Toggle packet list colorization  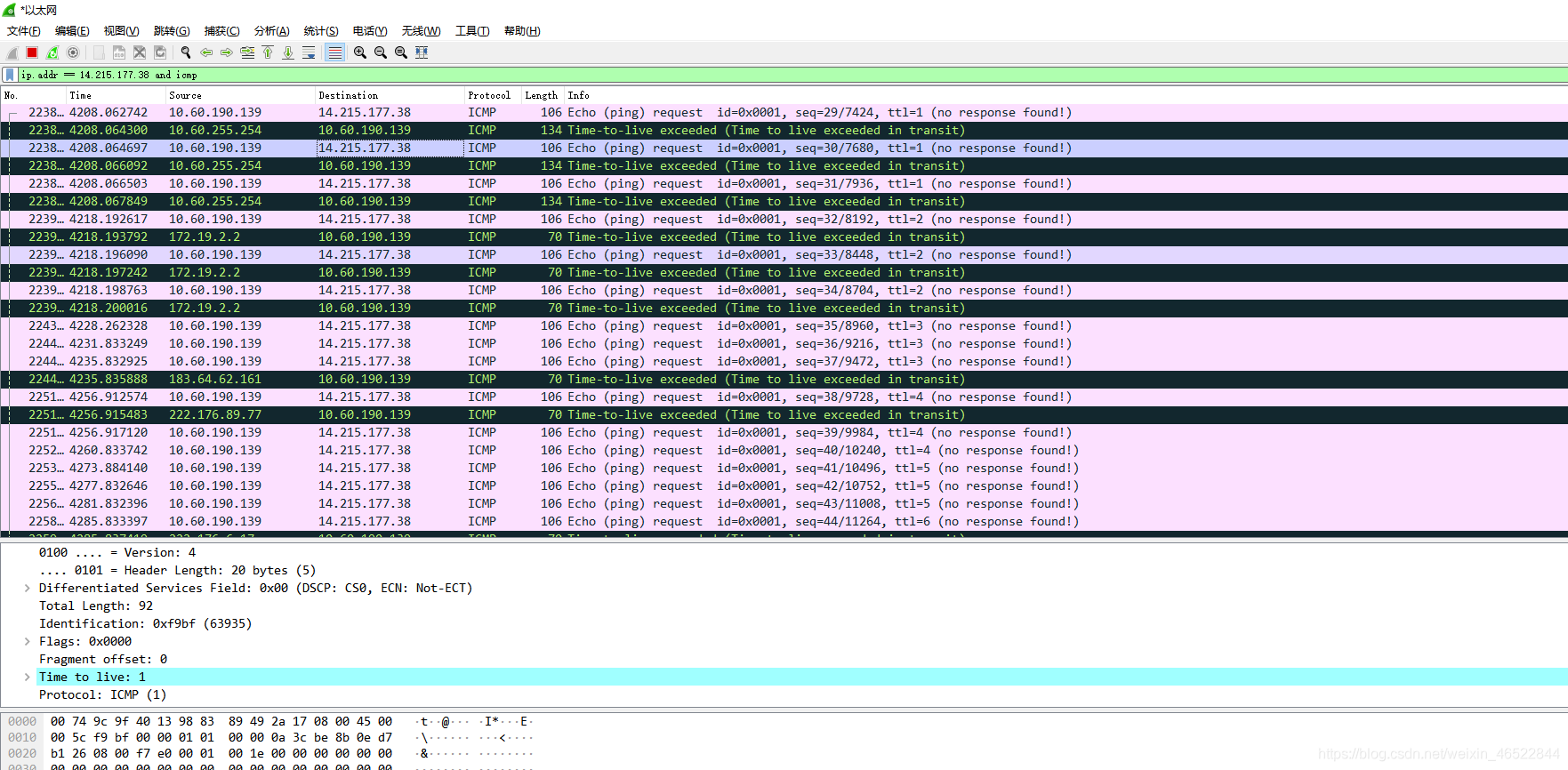334,52
